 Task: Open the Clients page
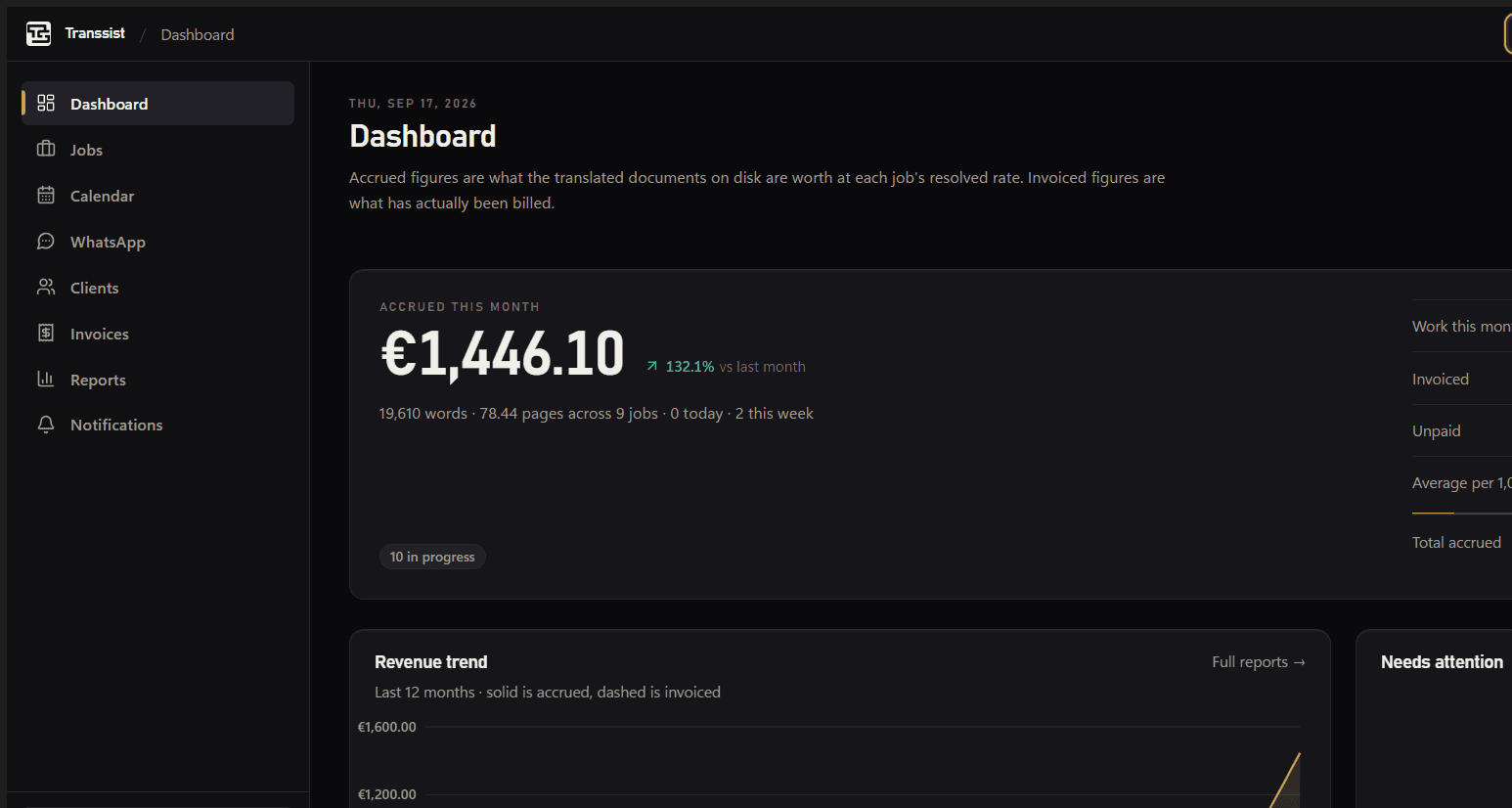(157, 288)
